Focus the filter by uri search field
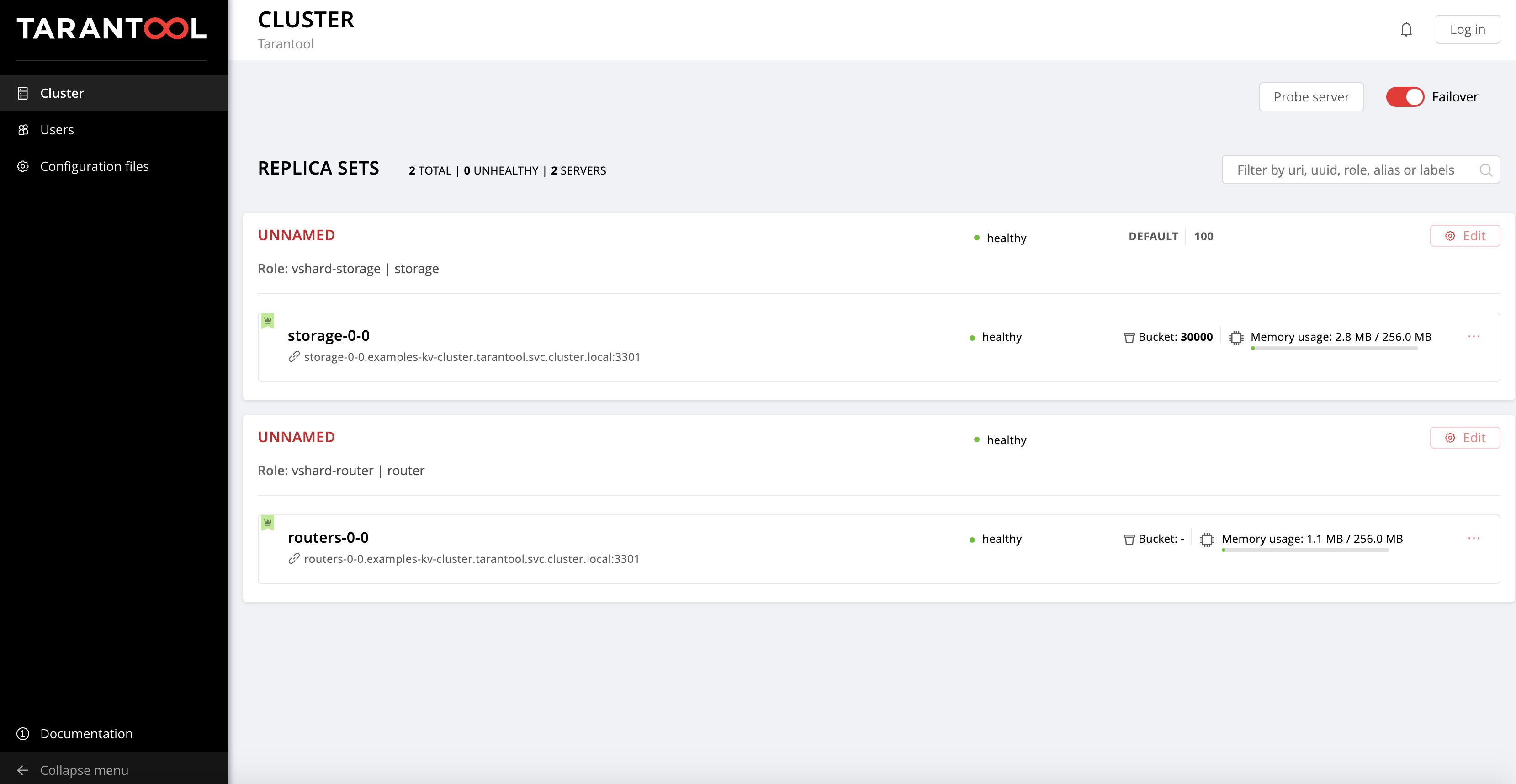This screenshot has height=784, width=1516. (x=1348, y=170)
